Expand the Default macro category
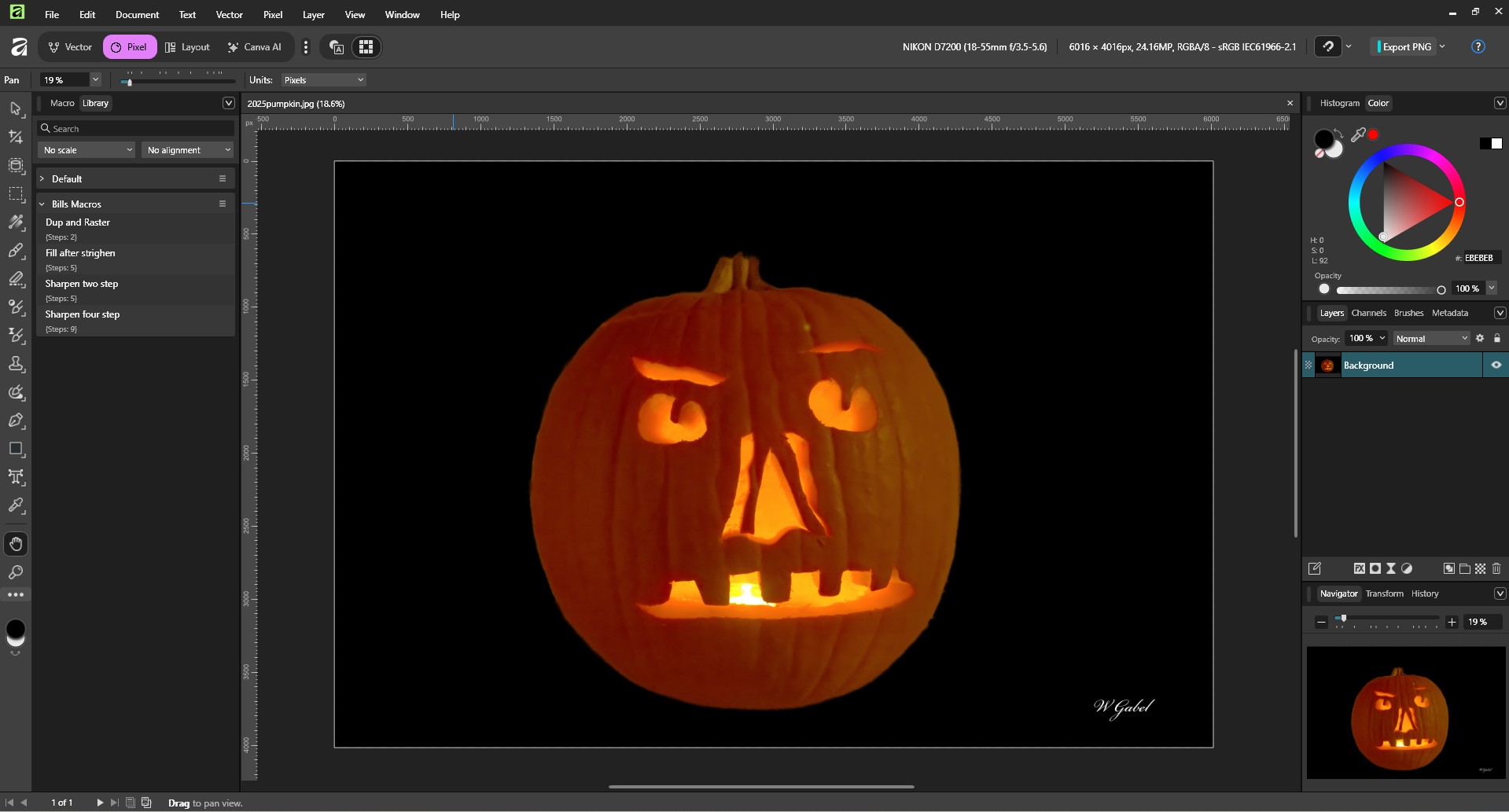 pyautogui.click(x=42, y=179)
